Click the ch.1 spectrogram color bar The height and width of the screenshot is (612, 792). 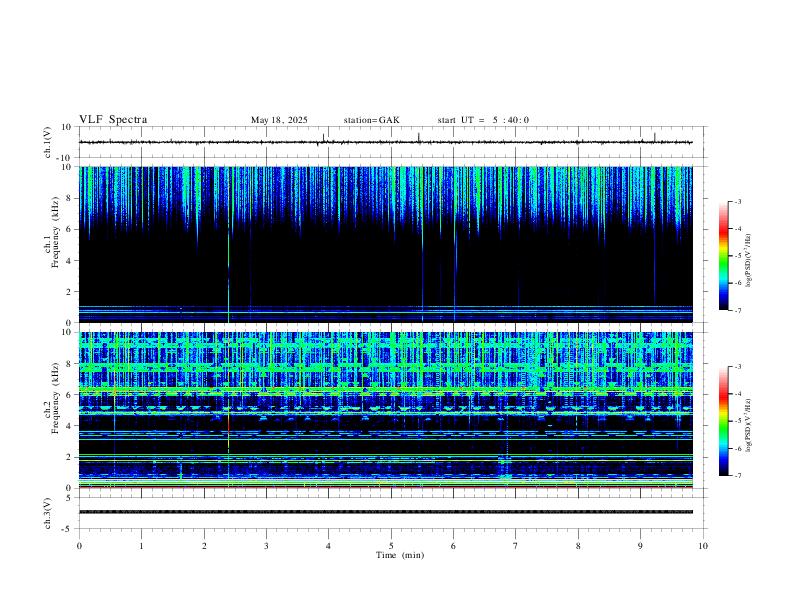[723, 256]
